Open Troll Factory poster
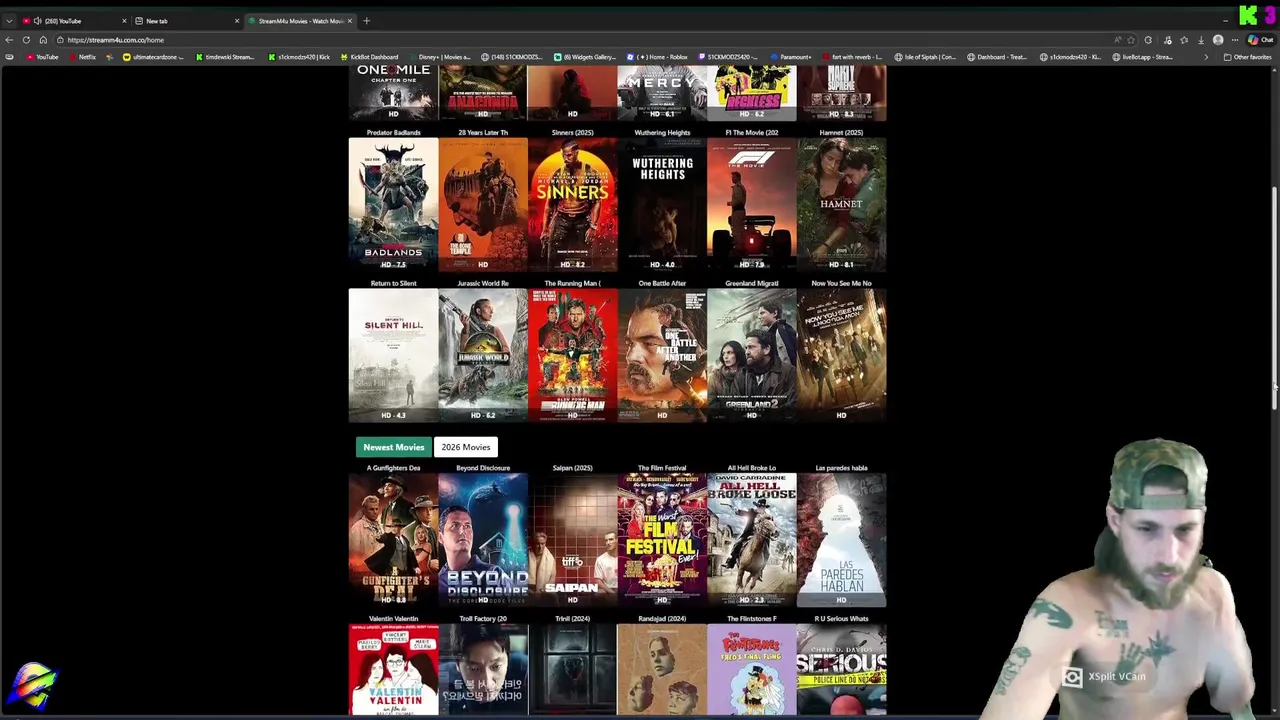The image size is (1280, 720). 483,670
